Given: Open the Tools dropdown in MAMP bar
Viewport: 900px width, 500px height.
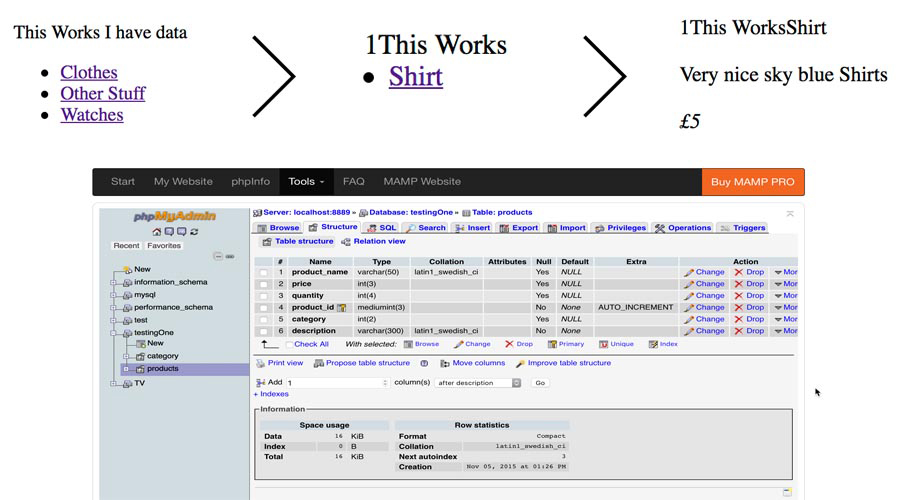Looking at the screenshot, I should click(305, 182).
